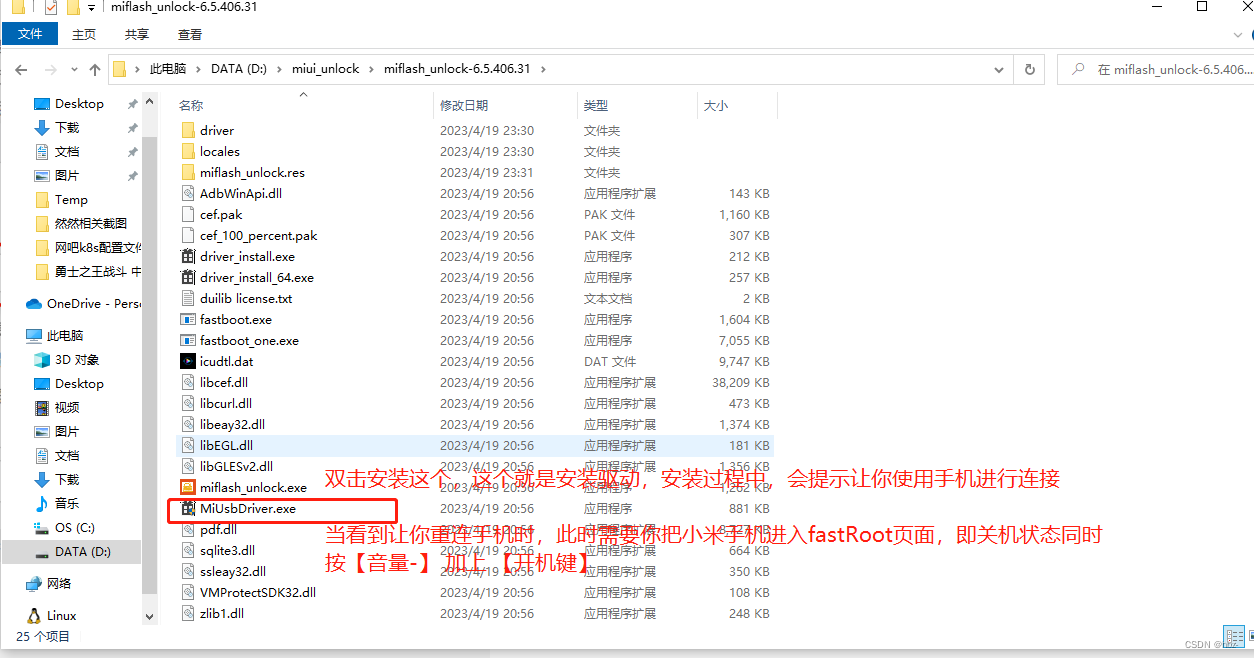The image size is (1254, 658).
Task: Select fastboot.exe application
Action: [x=236, y=319]
